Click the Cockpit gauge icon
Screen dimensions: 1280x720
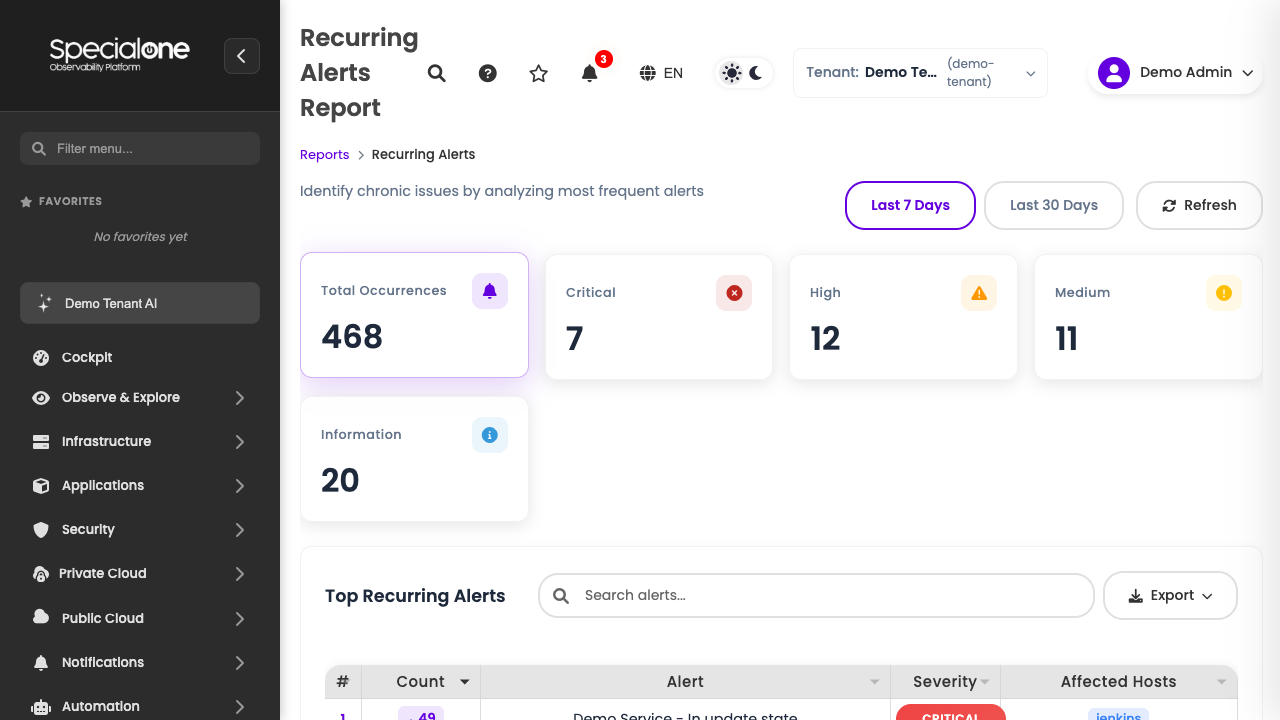41,357
